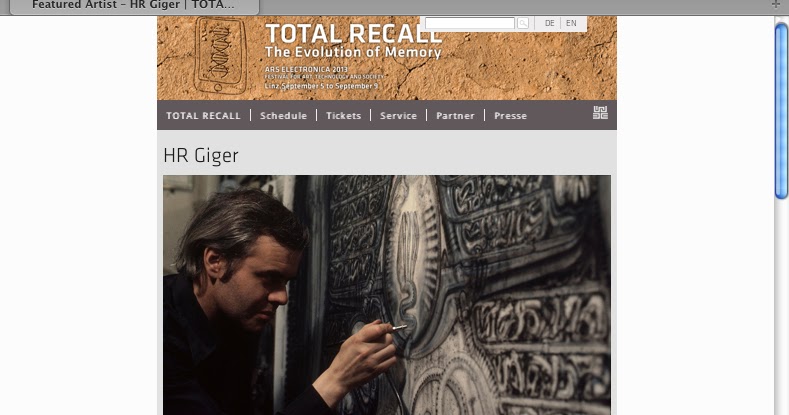Open the HR Giger painting photo
The image size is (789, 415).
[x=386, y=295]
